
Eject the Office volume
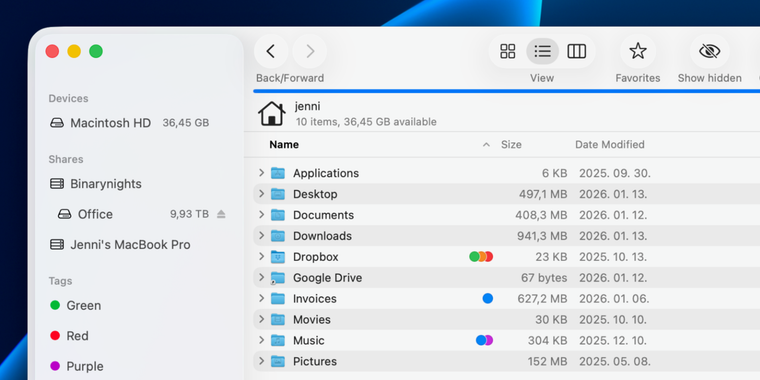point(221,214)
